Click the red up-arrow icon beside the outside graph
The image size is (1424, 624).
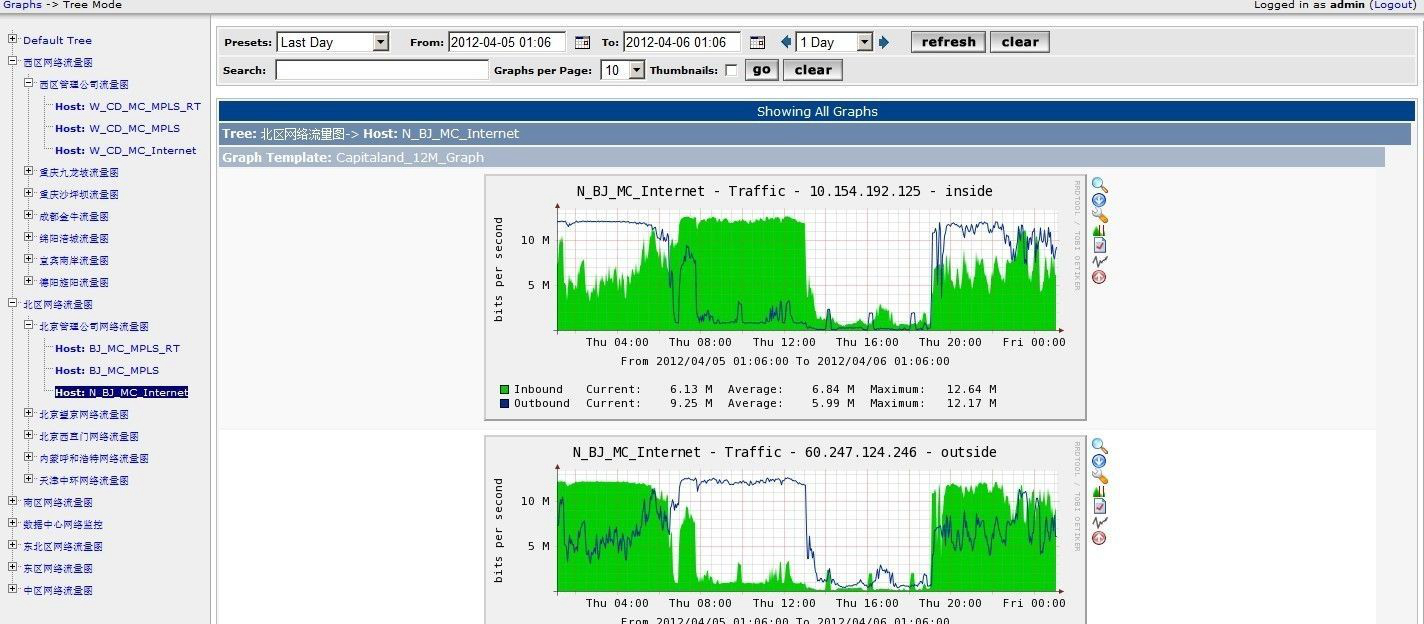(x=1099, y=538)
